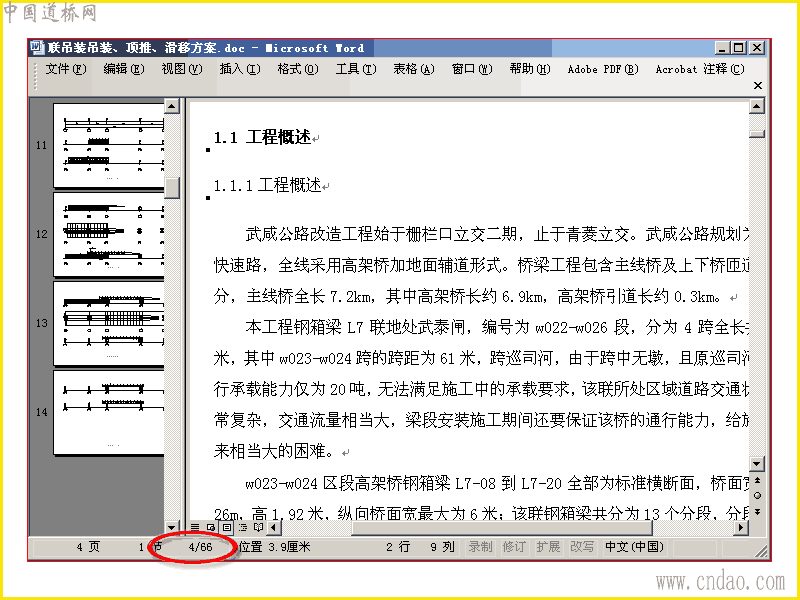Viewport: 800px width, 600px height.
Task: Click the Select Browse Object round button
Action: pyautogui.click(x=757, y=495)
